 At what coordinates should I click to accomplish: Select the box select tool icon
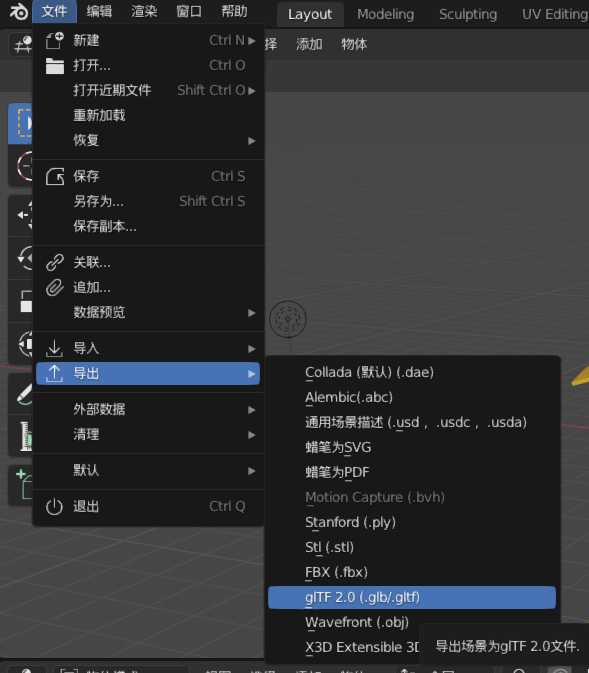tap(21, 123)
